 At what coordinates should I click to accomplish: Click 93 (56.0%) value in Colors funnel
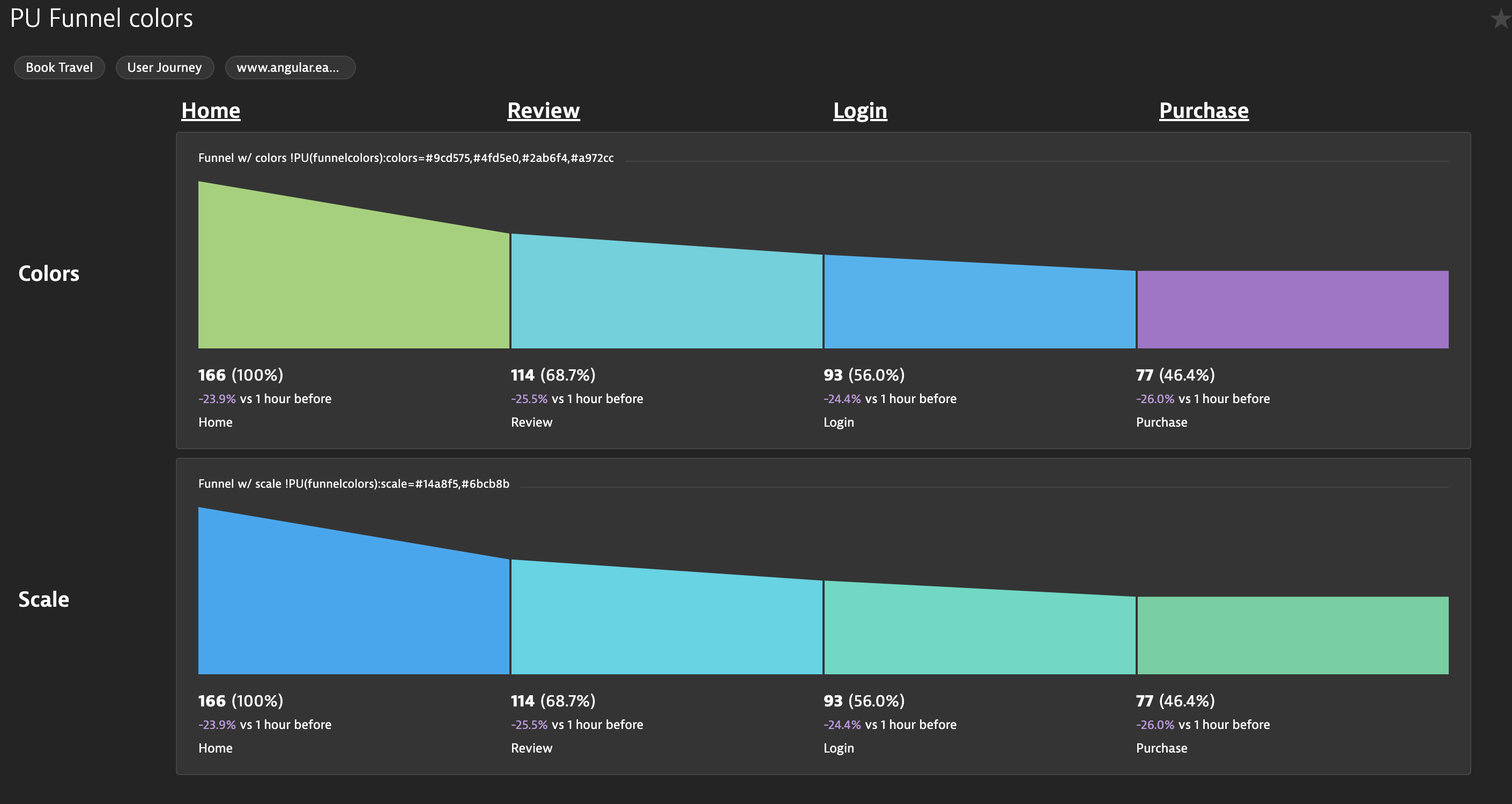click(864, 375)
